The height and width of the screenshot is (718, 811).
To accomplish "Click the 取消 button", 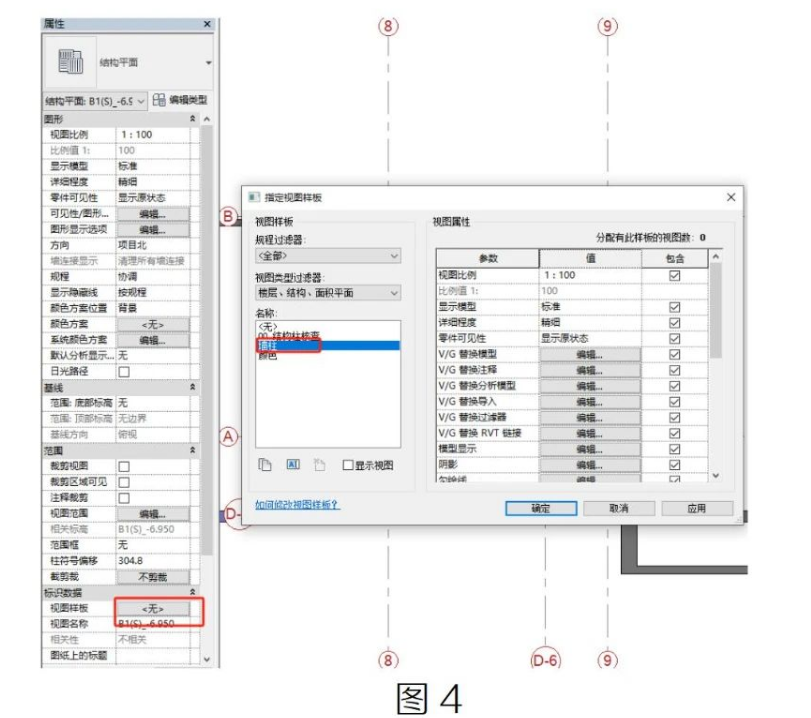I will [x=619, y=508].
